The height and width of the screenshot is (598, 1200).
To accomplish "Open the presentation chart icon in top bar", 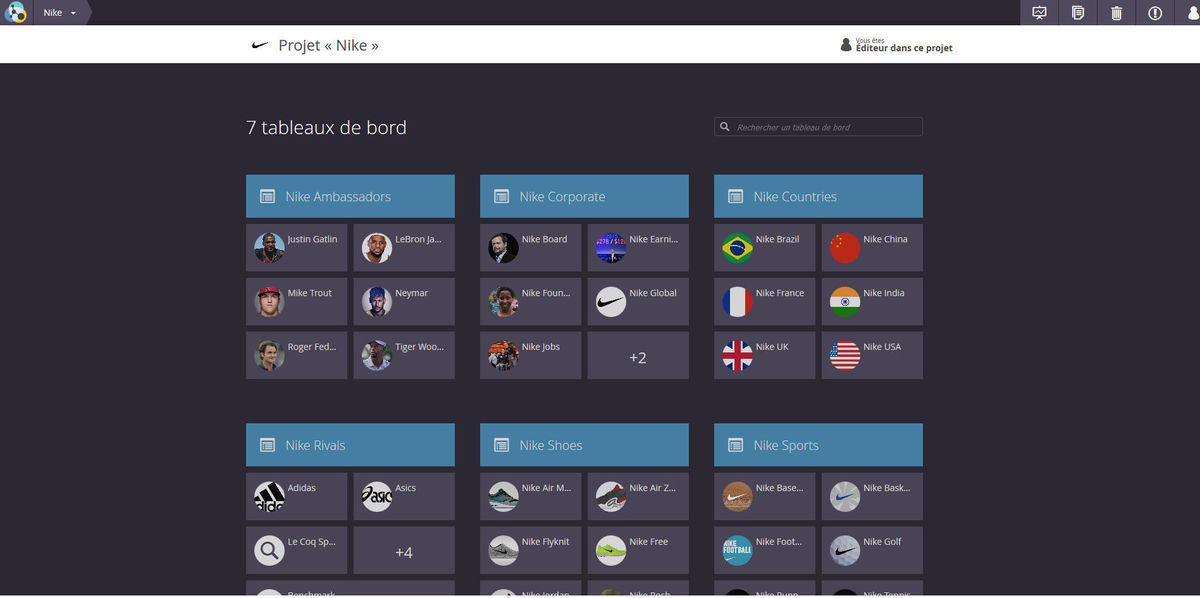I will 1039,13.
